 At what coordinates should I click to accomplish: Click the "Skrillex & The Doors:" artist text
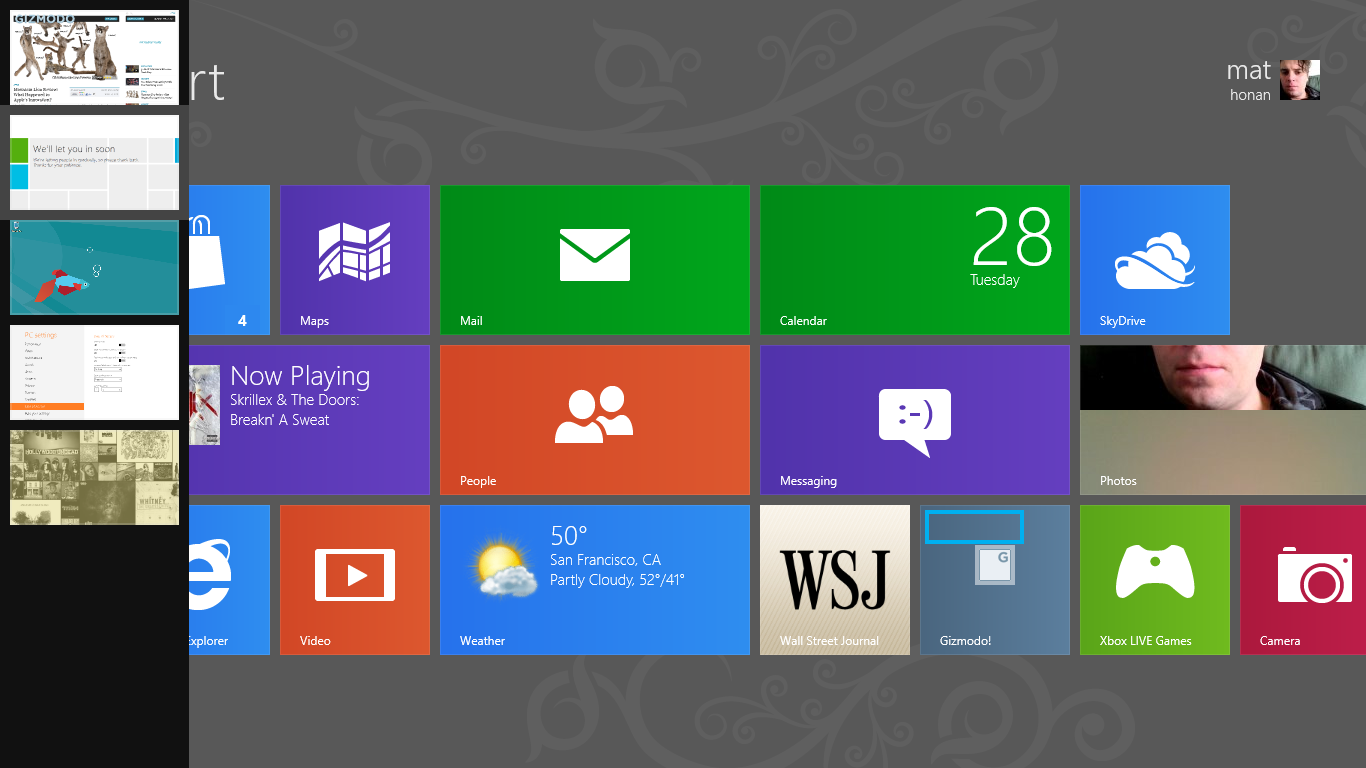pos(295,400)
